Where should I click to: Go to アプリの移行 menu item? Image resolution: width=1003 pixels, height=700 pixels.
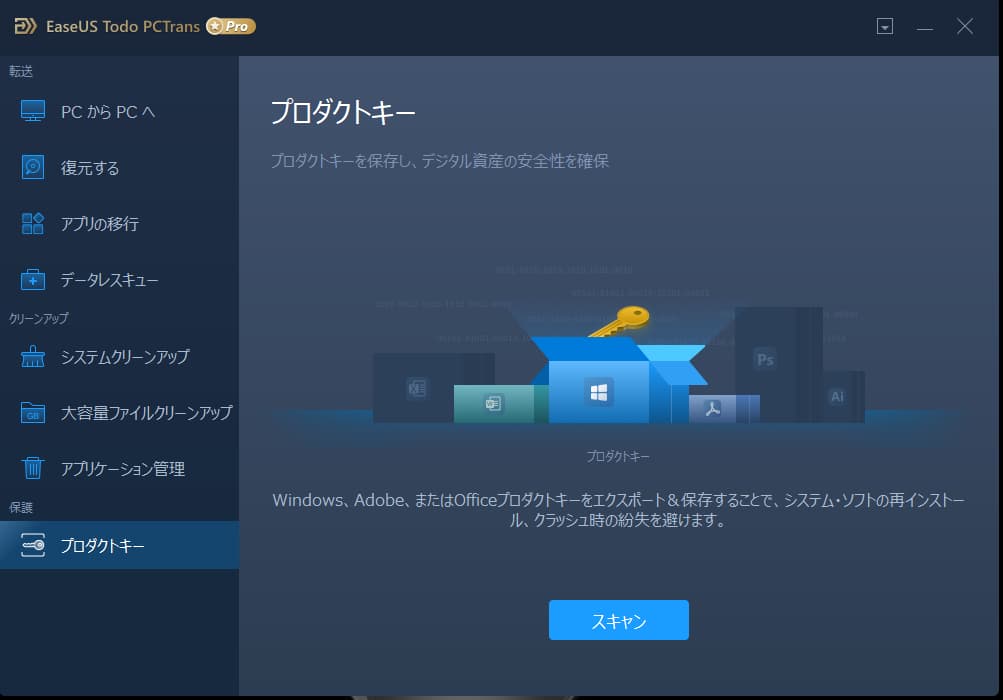(119, 223)
